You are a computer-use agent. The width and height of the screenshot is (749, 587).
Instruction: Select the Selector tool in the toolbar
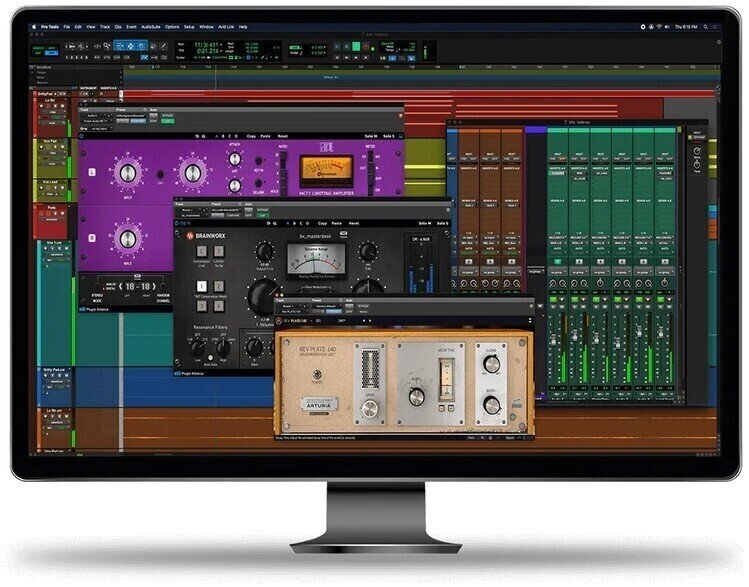[130, 46]
